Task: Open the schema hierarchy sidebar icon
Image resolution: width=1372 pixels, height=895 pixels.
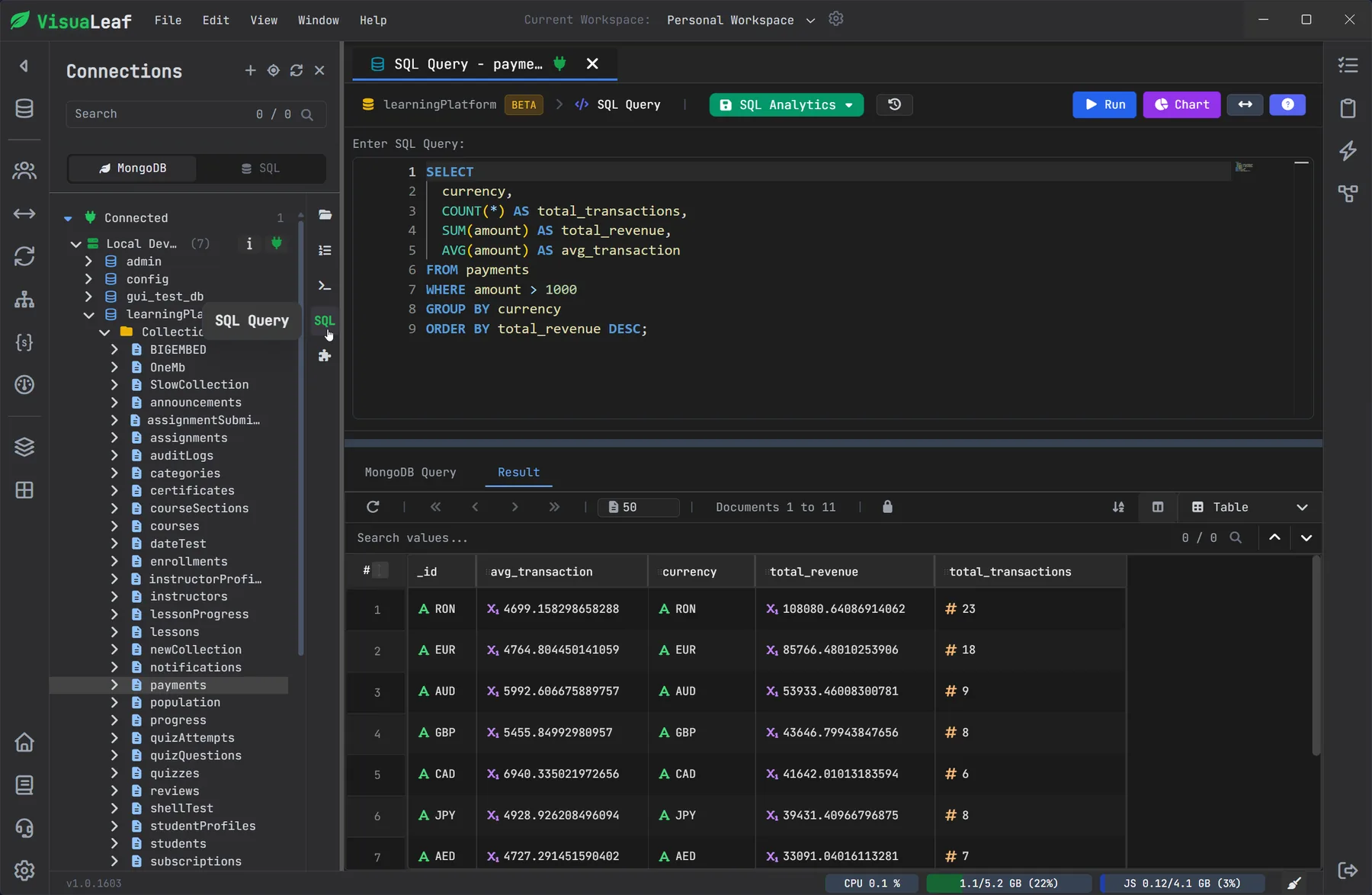Action: (x=24, y=300)
